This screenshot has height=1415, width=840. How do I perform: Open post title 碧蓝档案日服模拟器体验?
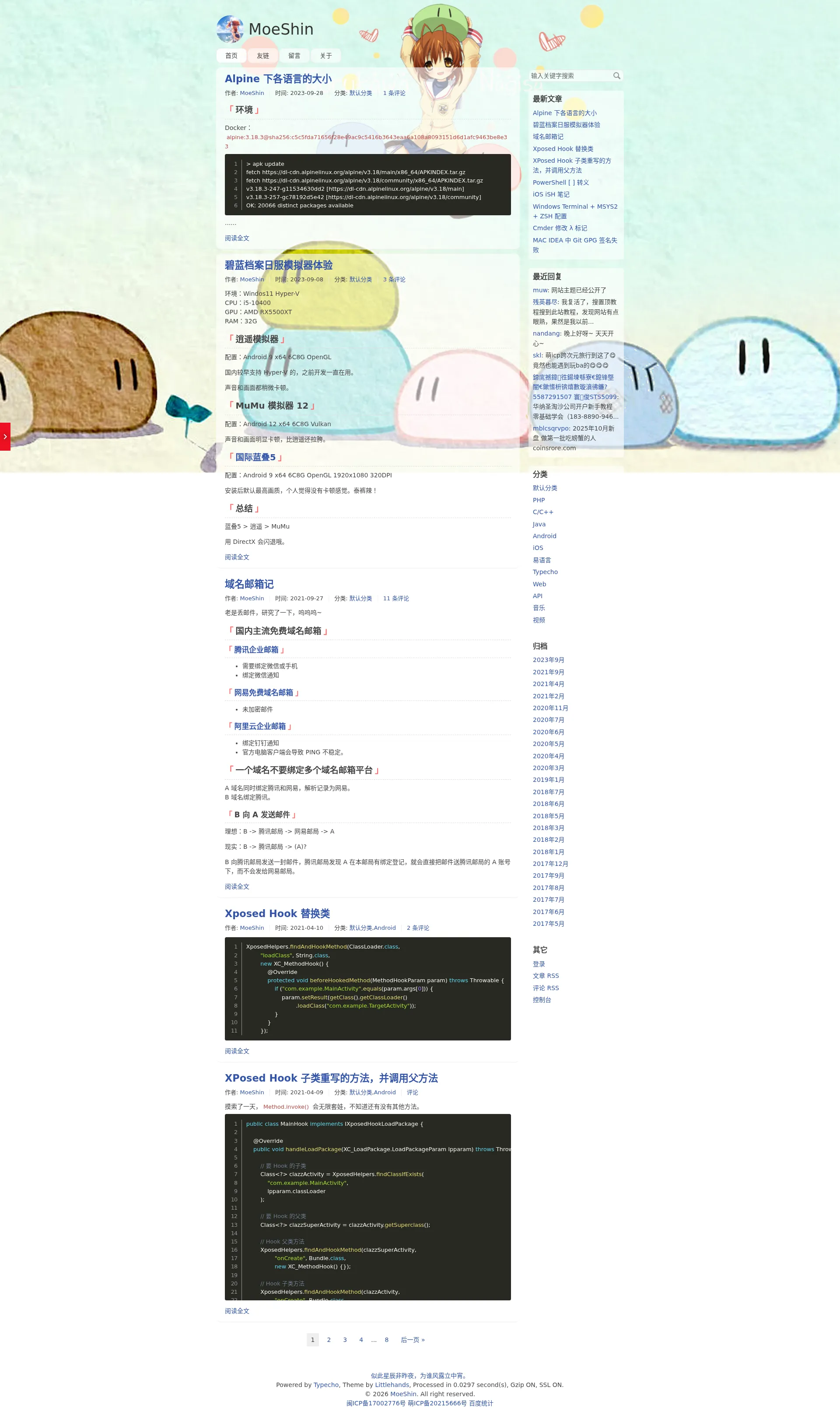(279, 265)
